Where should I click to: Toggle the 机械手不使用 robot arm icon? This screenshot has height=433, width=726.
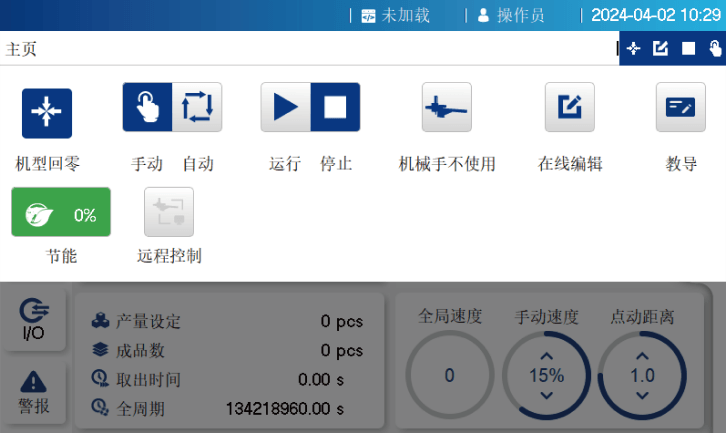coord(446,108)
